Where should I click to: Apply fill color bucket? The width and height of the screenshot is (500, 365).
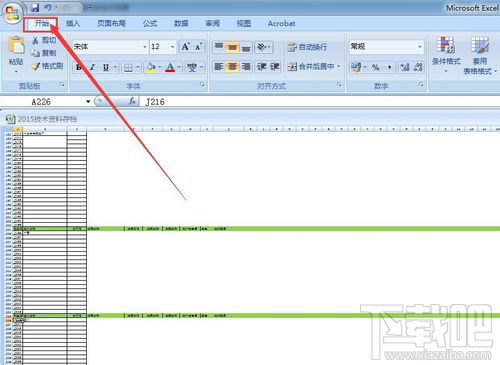point(151,68)
